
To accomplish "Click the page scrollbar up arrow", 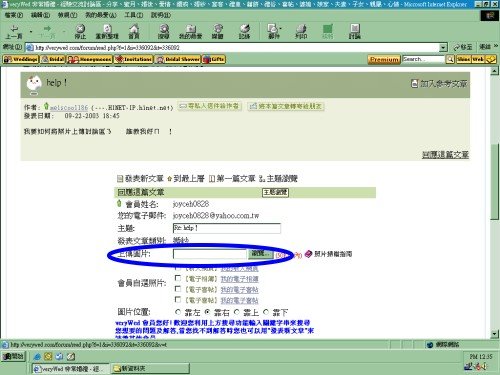I will coord(495,71).
